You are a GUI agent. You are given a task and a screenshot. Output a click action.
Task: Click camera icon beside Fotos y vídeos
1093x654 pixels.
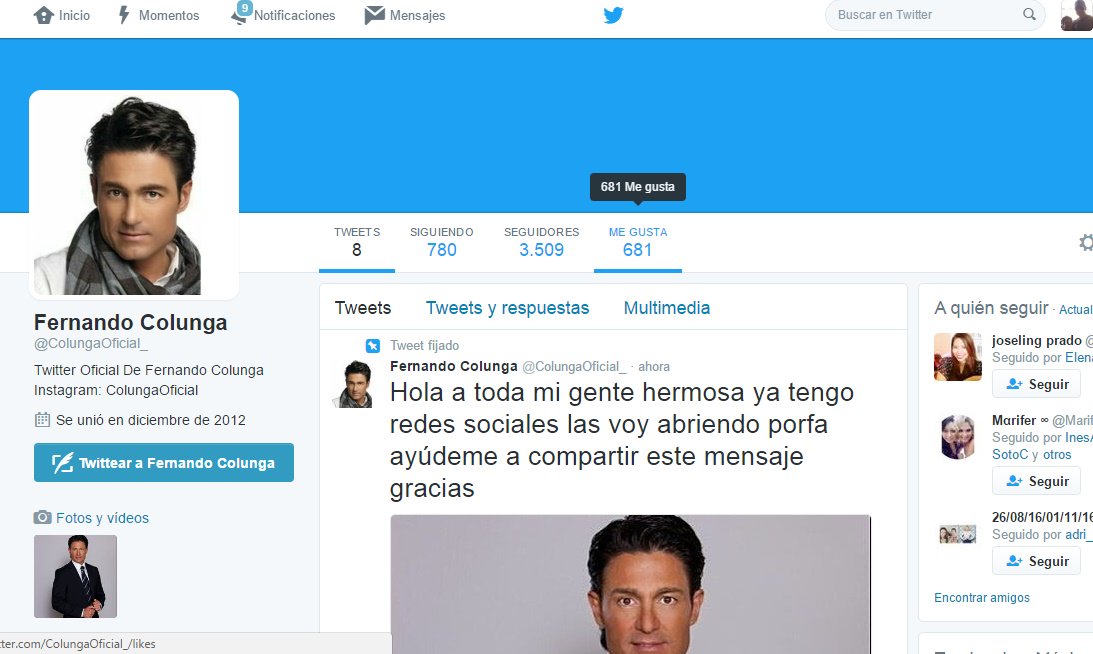[43, 517]
